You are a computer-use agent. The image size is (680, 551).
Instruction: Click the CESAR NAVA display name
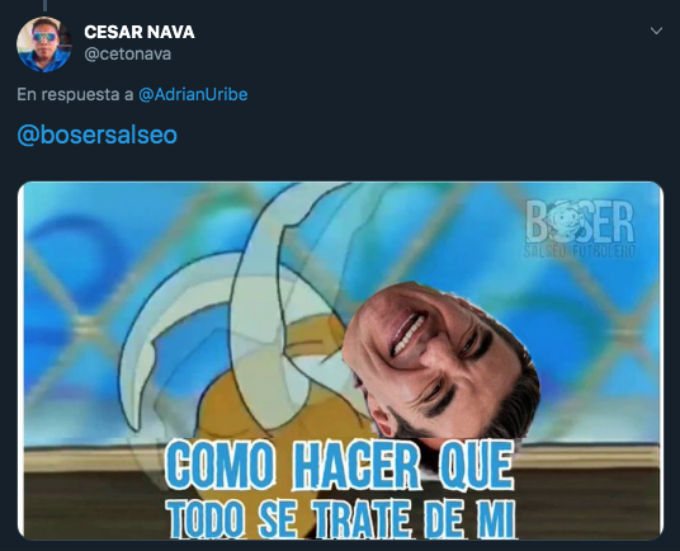139,32
